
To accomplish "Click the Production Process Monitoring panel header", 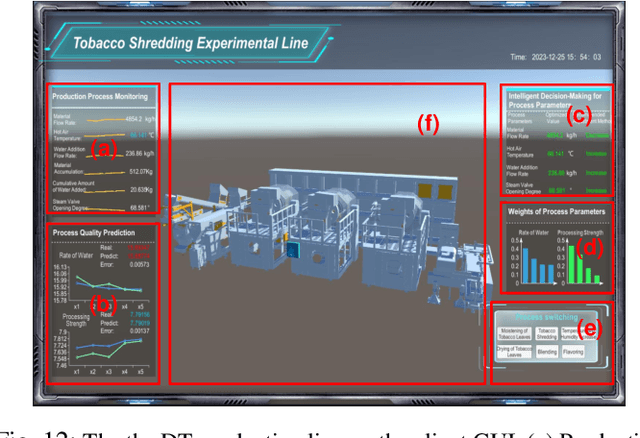I will point(100,97).
